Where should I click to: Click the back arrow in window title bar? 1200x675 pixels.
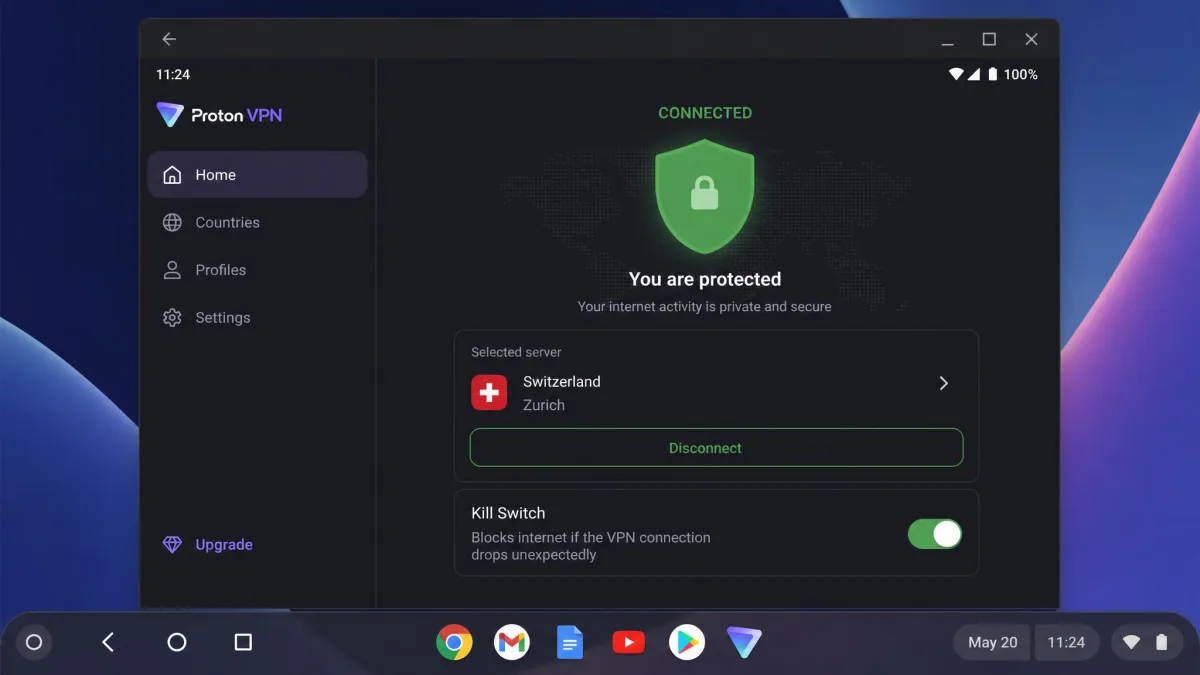169,39
